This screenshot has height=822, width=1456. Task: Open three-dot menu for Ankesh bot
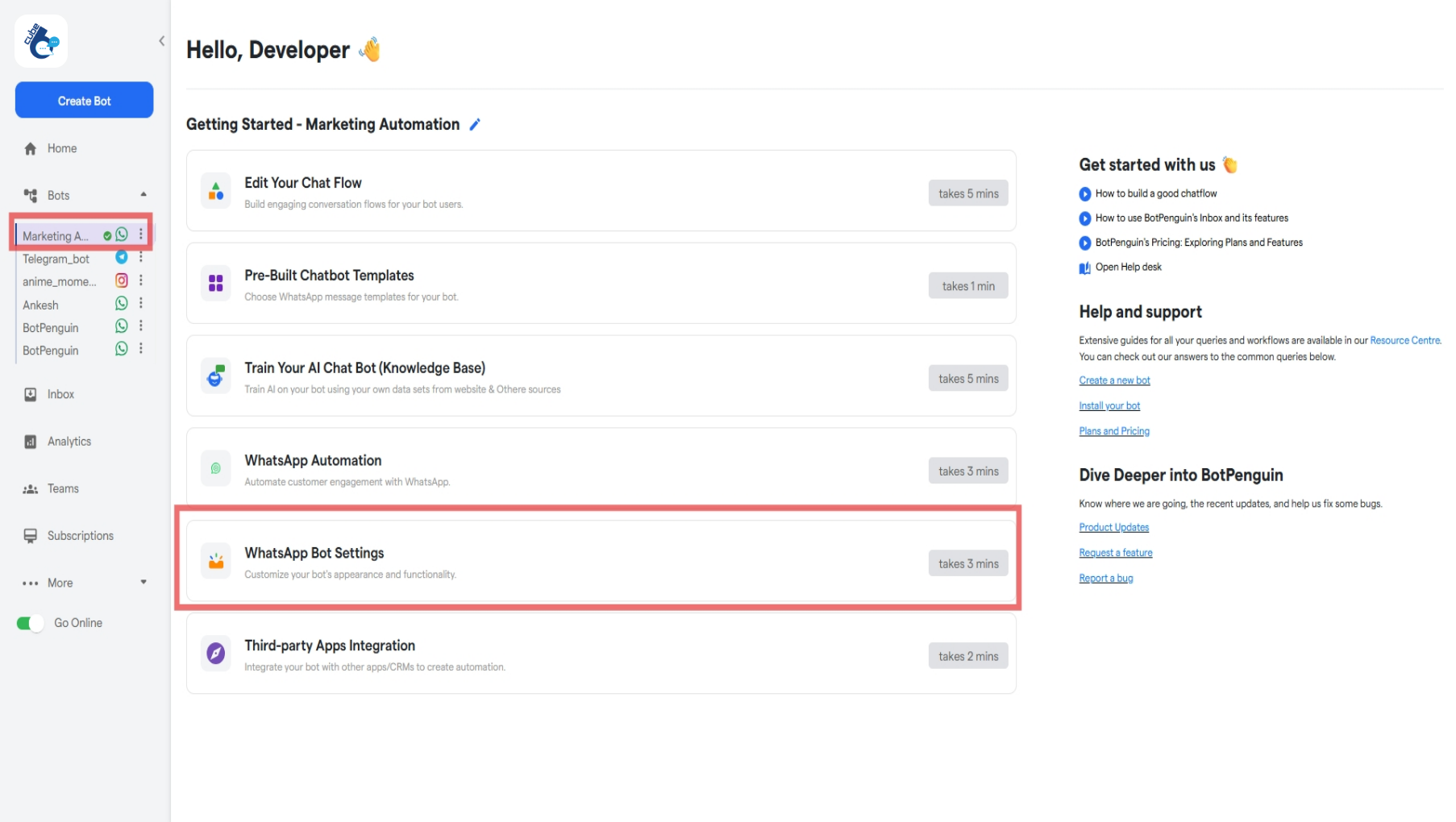pos(141,303)
